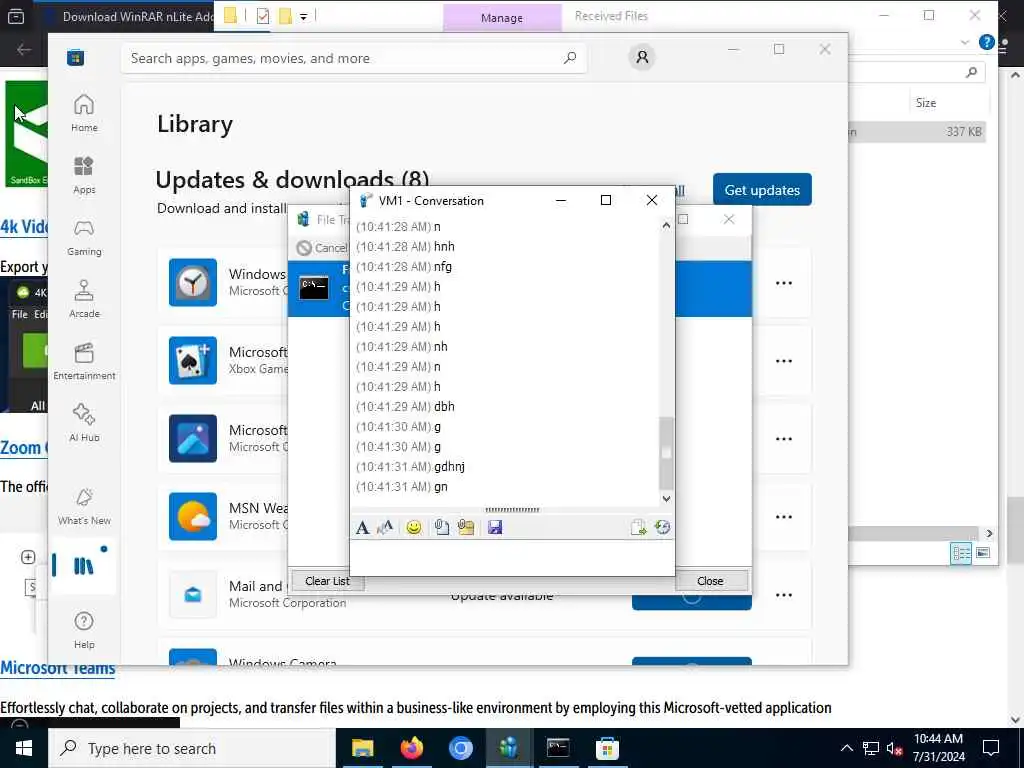1024x768 pixels.
Task: Open Entertainment in the Store sidebar
Action: (x=84, y=361)
